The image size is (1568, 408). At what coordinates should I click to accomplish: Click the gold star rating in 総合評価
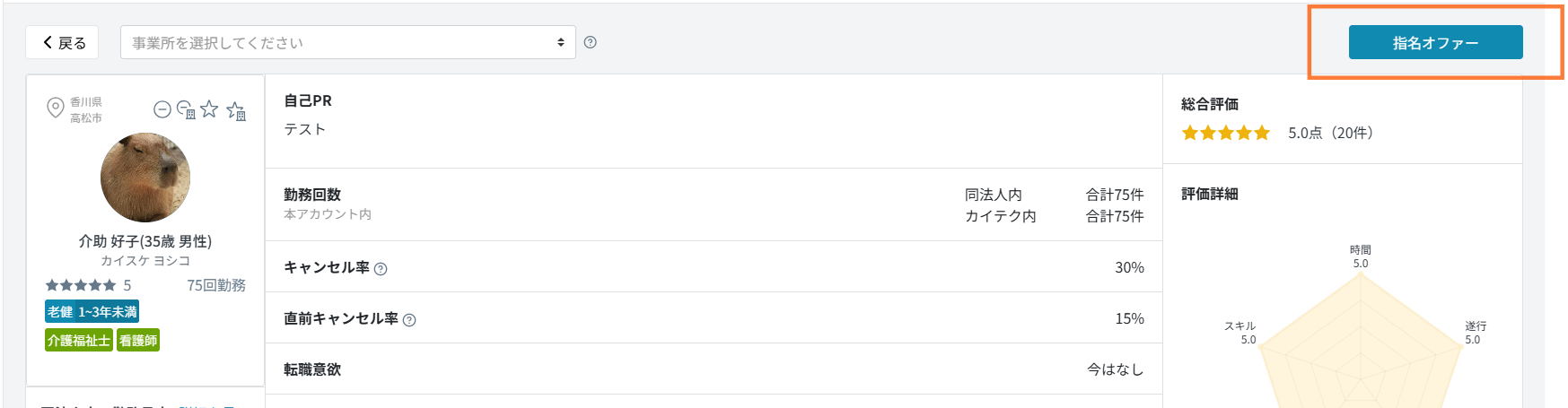(x=1225, y=133)
